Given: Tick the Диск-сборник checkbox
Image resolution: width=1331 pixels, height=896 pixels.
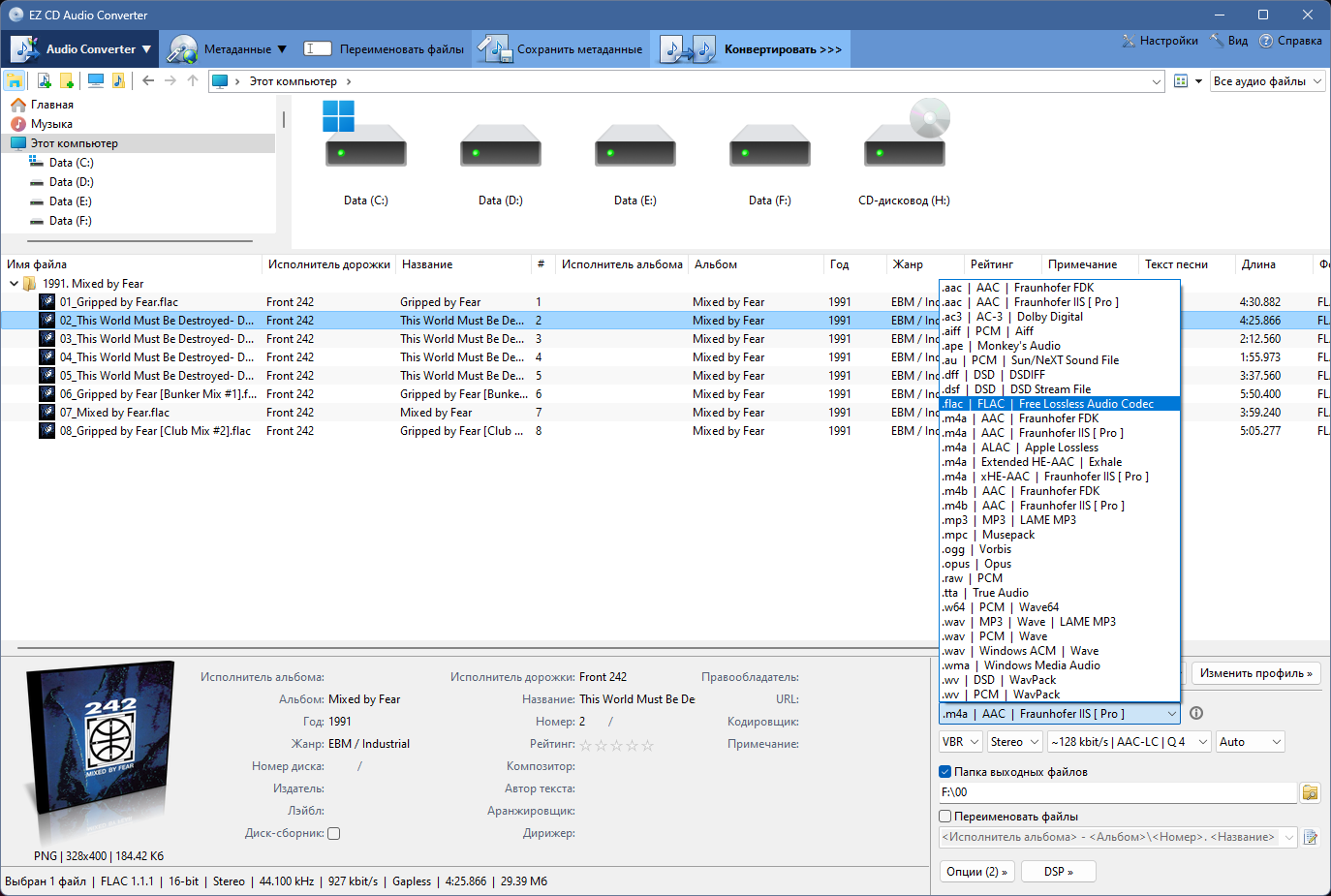Looking at the screenshot, I should pyautogui.click(x=333, y=833).
